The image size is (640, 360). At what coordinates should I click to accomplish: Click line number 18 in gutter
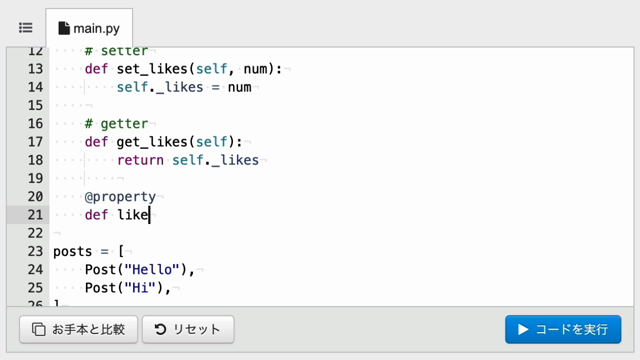point(35,160)
